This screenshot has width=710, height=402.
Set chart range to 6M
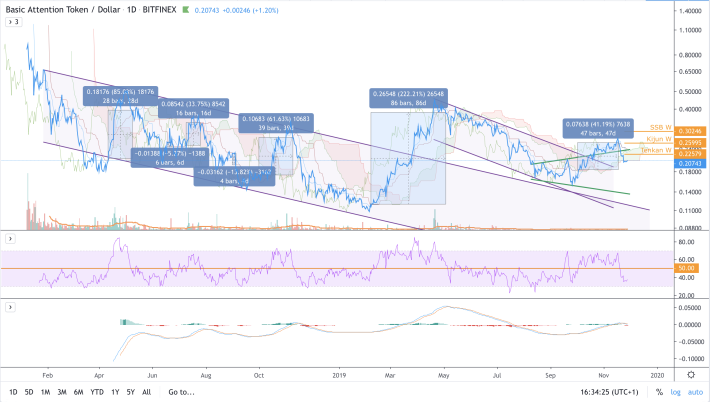click(x=79, y=393)
